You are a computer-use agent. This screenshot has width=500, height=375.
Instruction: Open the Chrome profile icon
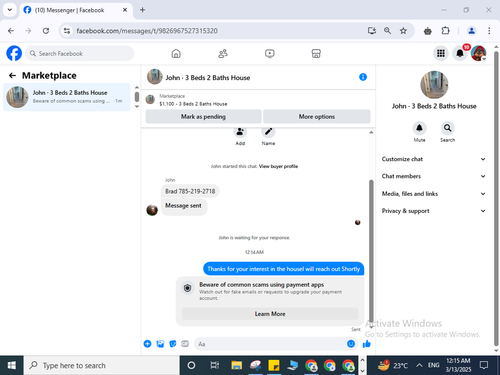click(x=471, y=31)
